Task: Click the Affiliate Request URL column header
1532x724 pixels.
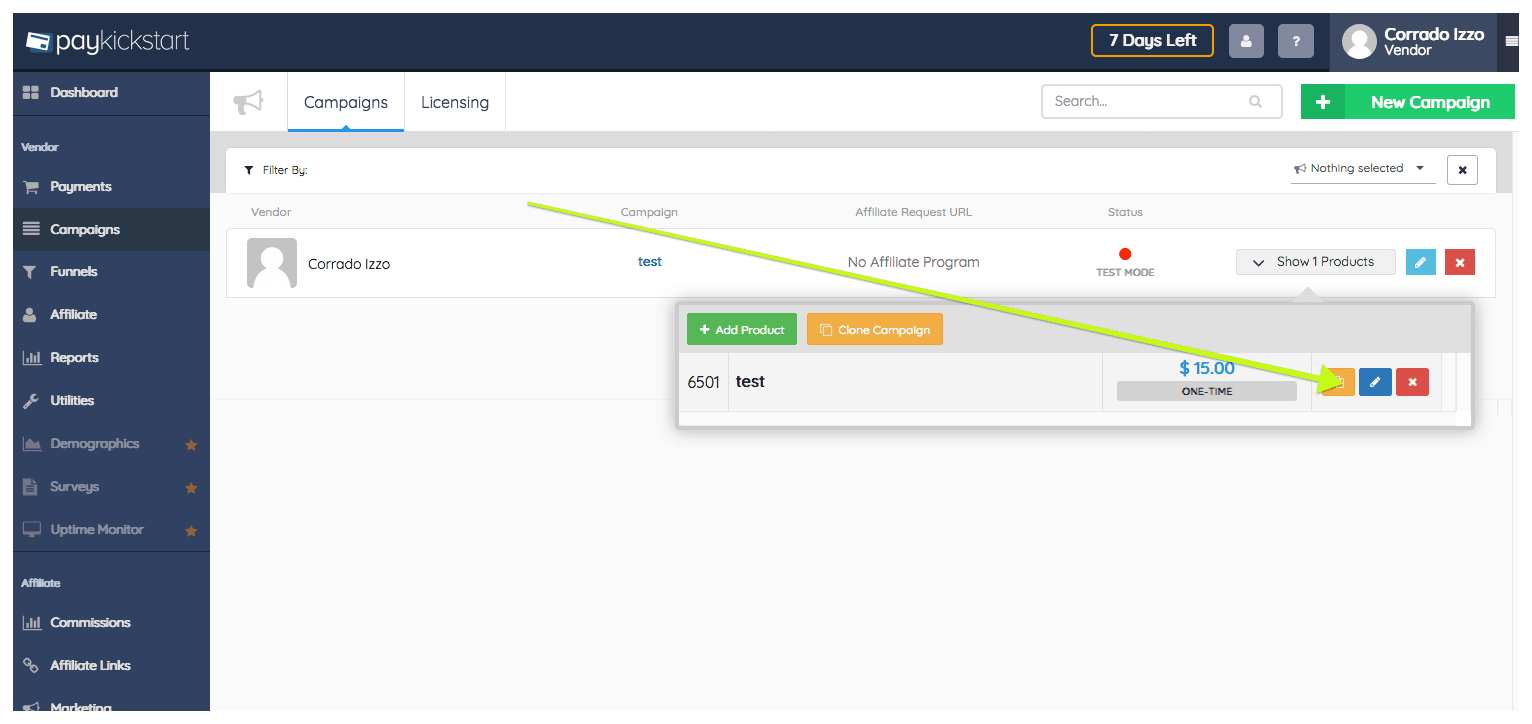Action: [914, 212]
